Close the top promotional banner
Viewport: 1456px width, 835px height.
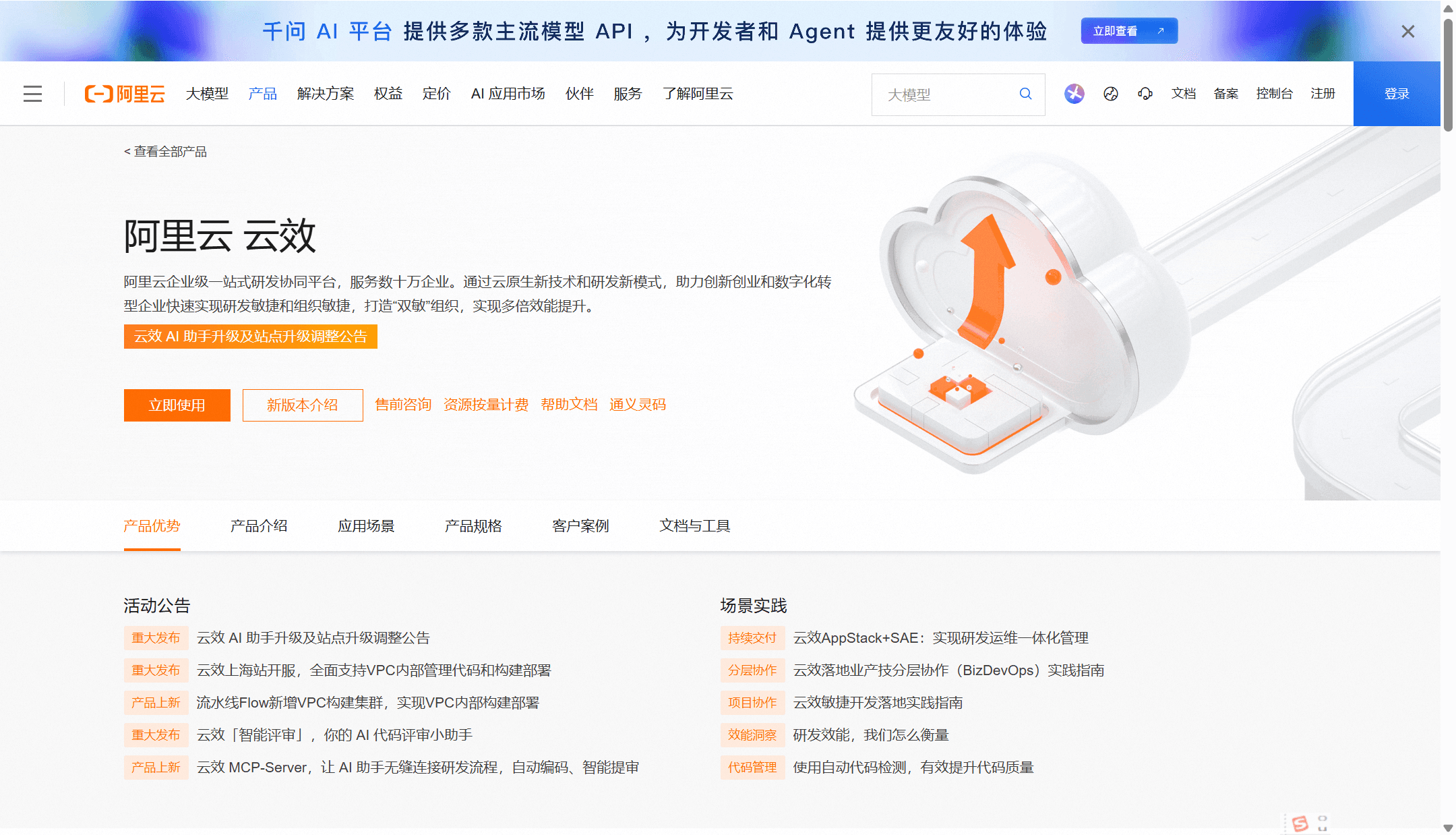1408,32
